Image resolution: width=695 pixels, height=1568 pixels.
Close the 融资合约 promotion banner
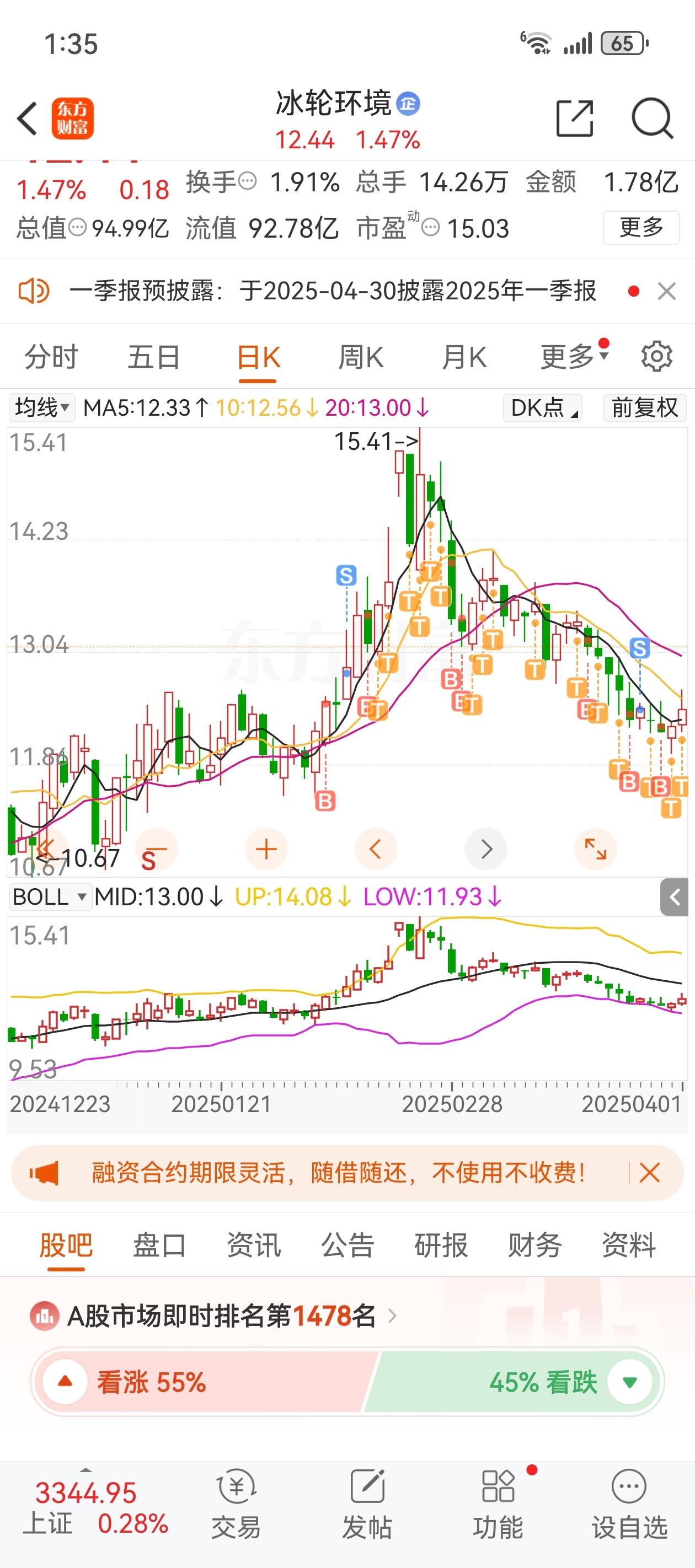[649, 1172]
